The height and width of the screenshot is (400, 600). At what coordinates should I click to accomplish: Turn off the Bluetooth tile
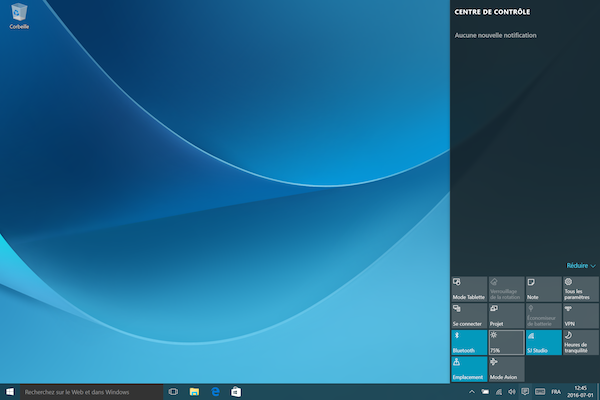[469, 343]
